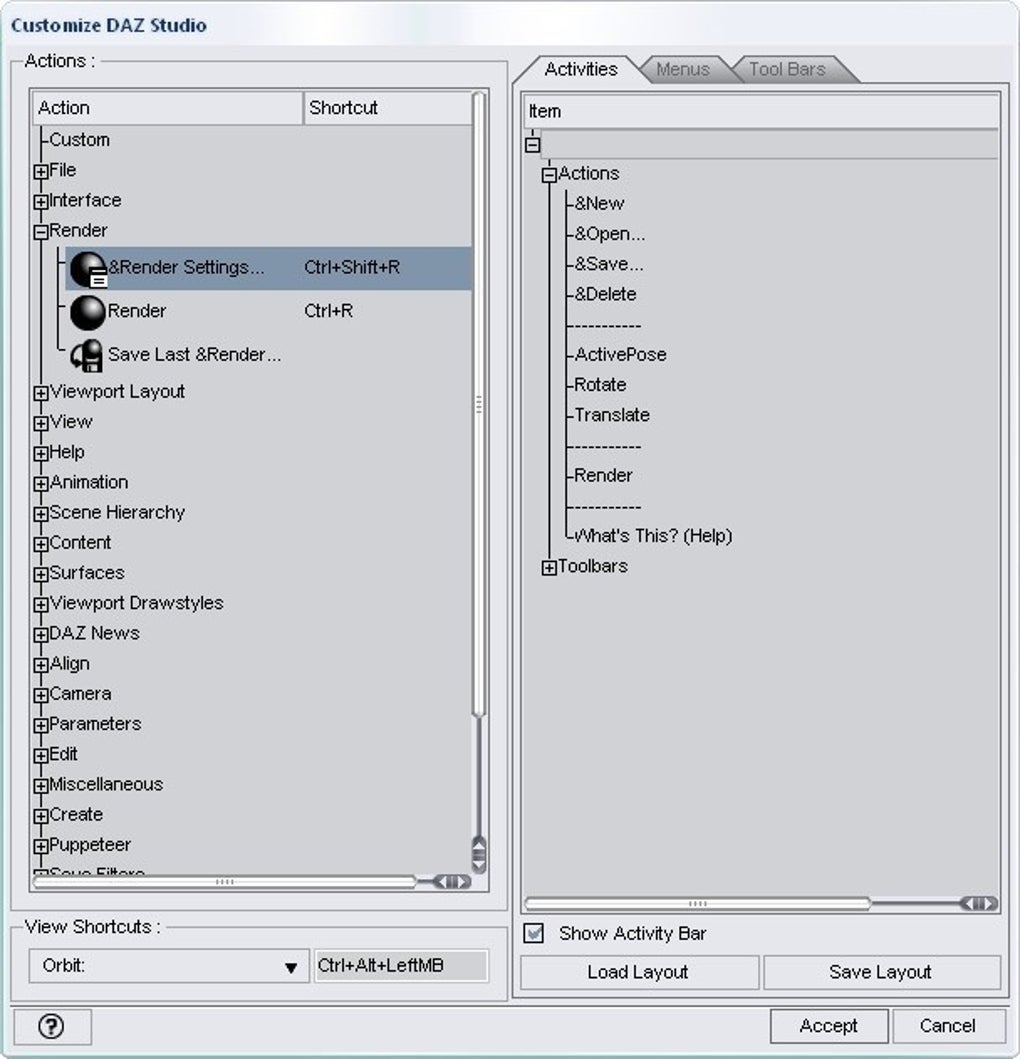Select the Render item in Activities tree
This screenshot has height=1059, width=1020.
click(x=603, y=476)
